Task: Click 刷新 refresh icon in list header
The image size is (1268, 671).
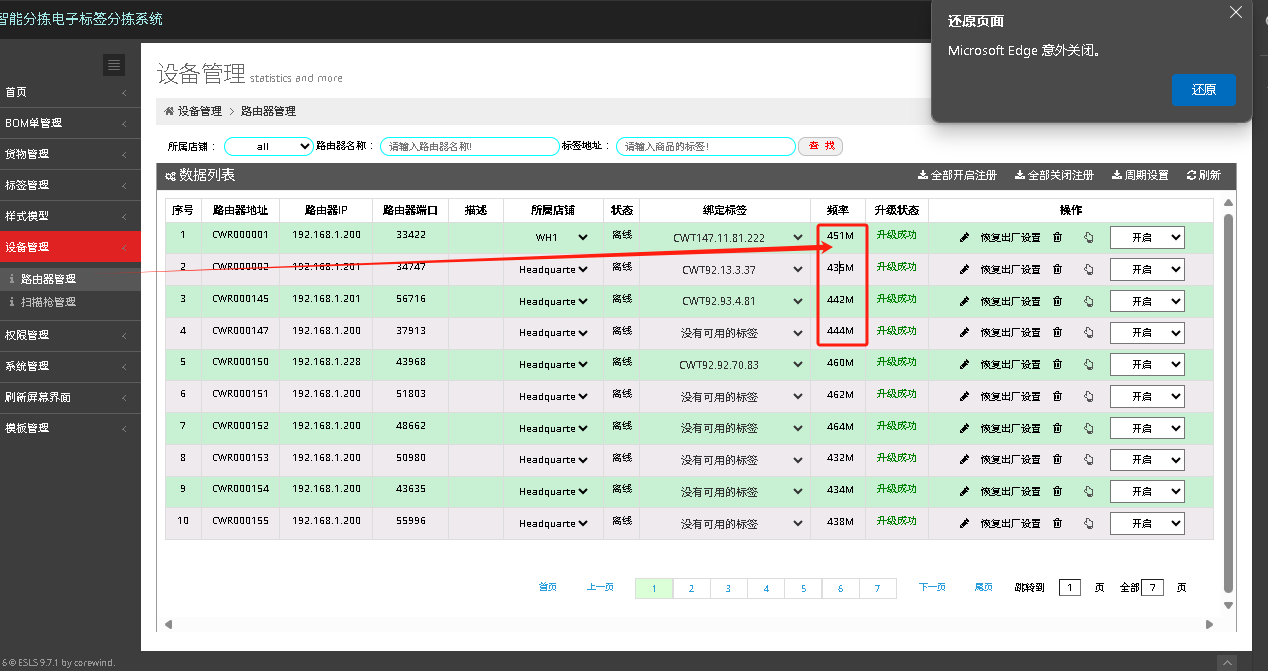Action: point(1203,175)
